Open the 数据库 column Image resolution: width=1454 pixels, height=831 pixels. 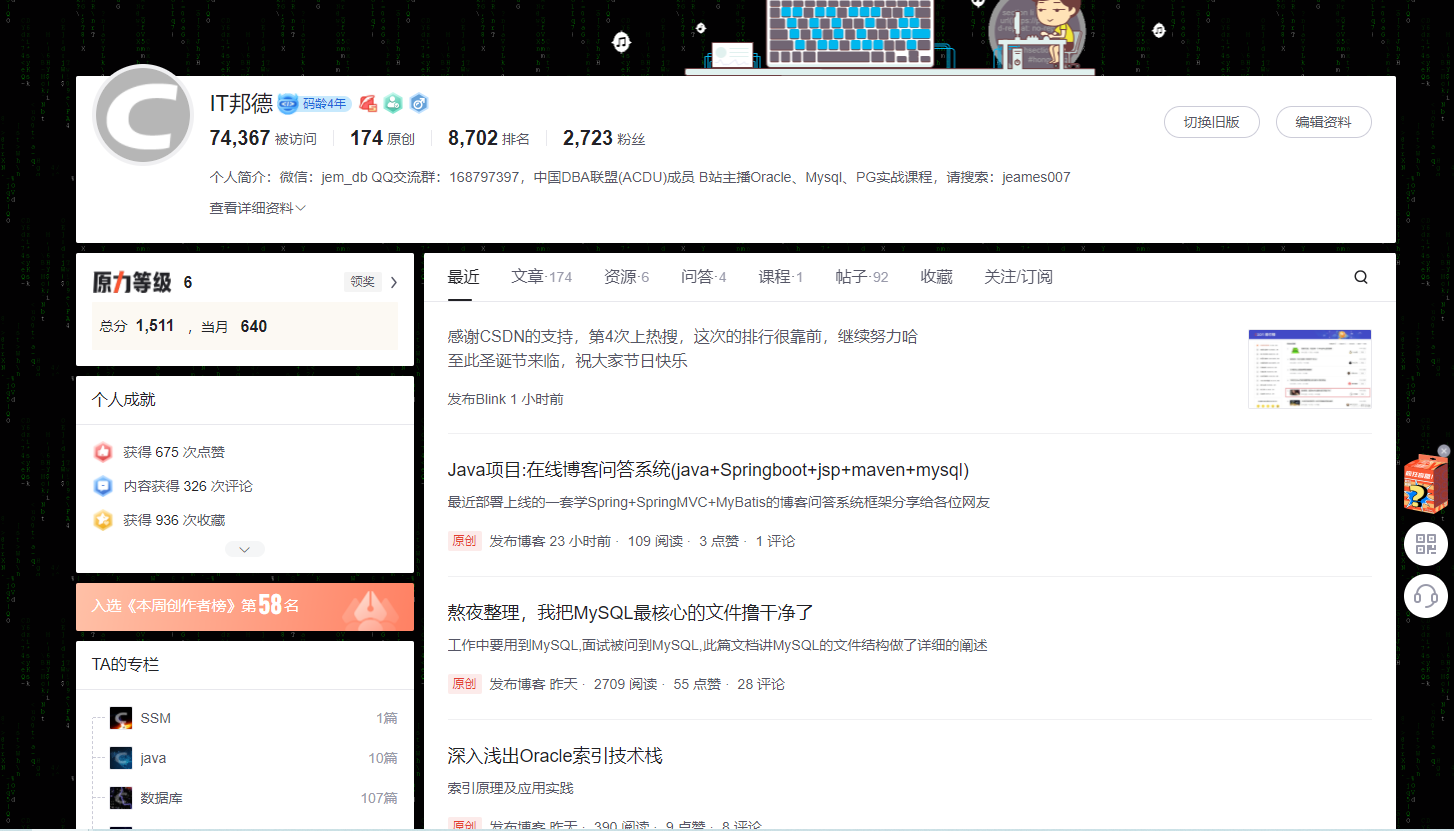(161, 798)
